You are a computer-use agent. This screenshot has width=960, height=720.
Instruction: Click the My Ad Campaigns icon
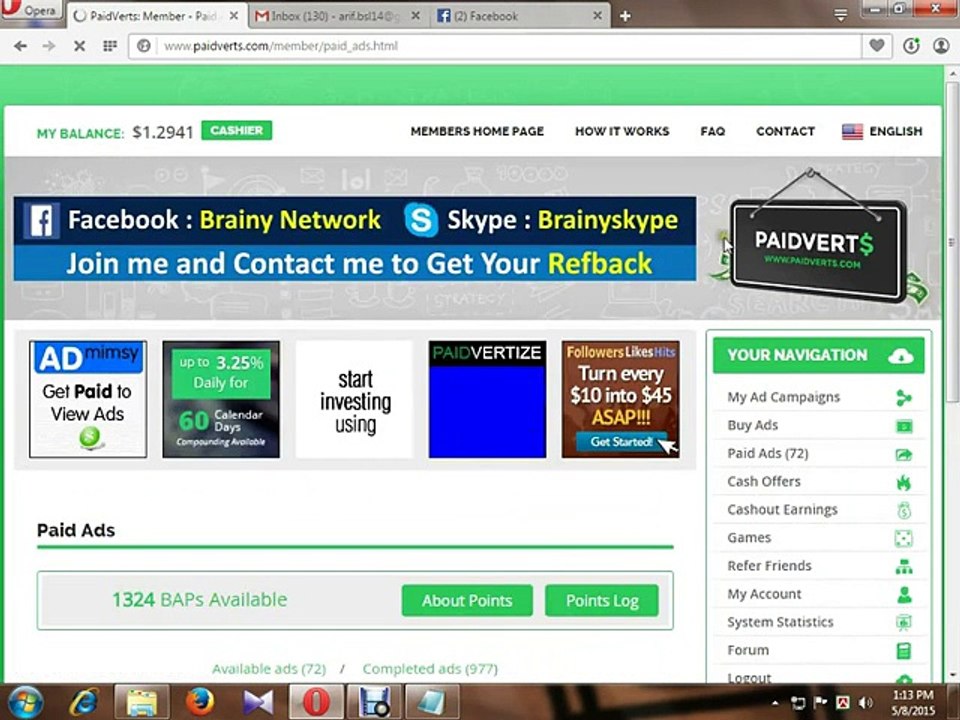(904, 398)
